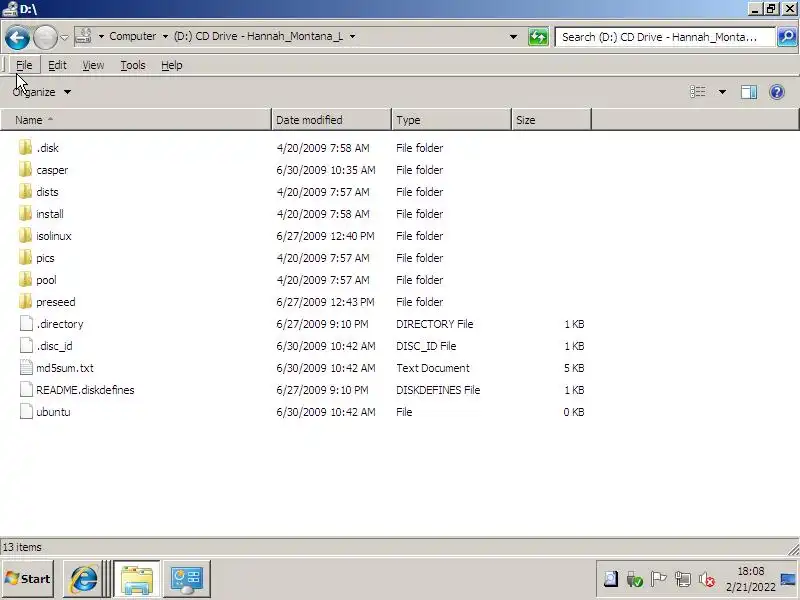Go back with the blue arrow button
This screenshot has width=800, height=600.
pos(17,37)
